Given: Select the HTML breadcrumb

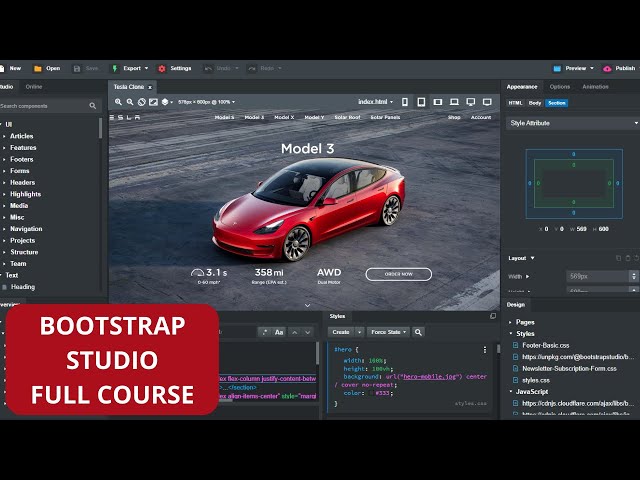Looking at the screenshot, I should [515, 103].
